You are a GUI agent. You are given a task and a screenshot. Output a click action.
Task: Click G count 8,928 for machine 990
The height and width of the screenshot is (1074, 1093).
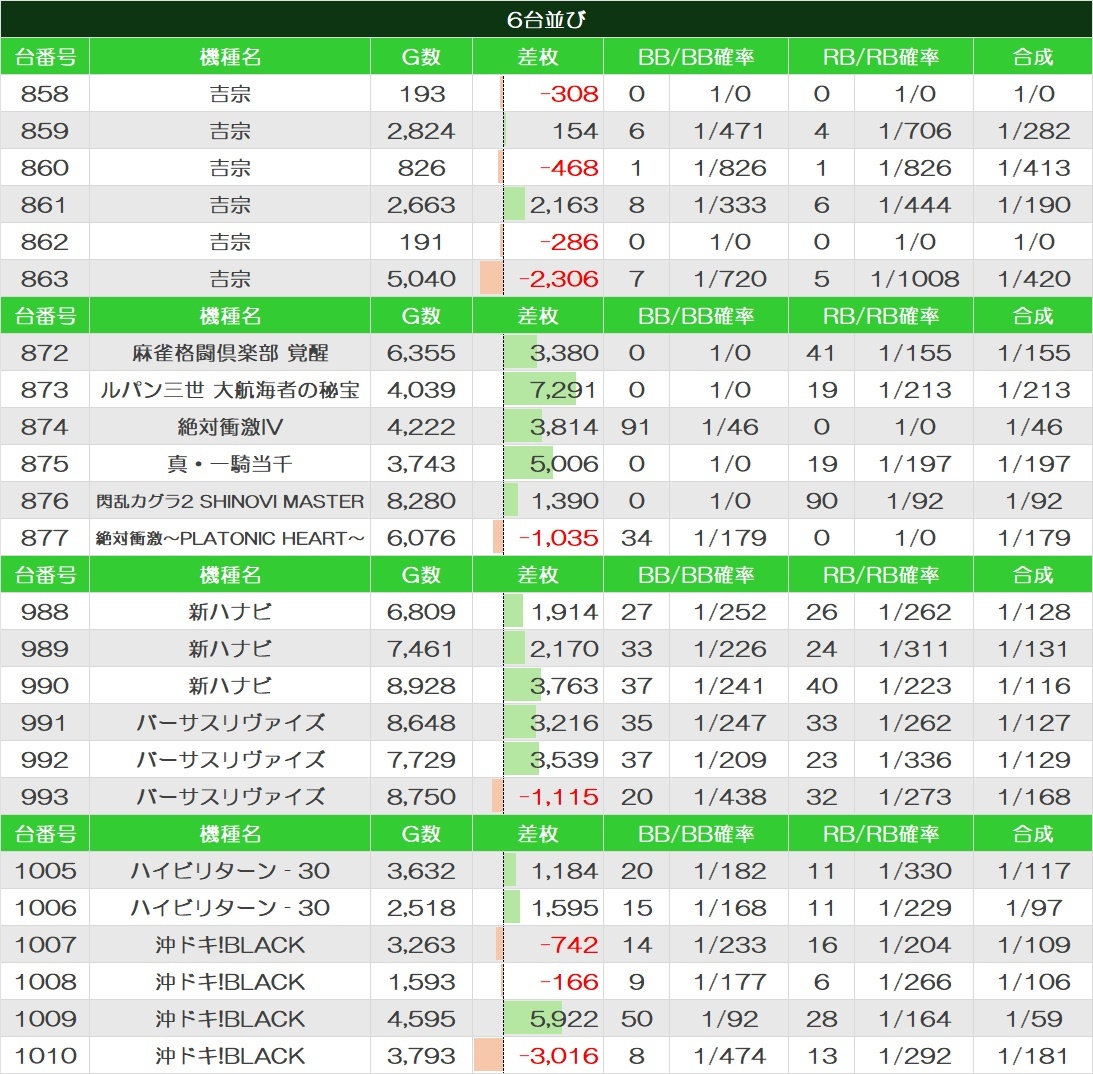click(421, 686)
